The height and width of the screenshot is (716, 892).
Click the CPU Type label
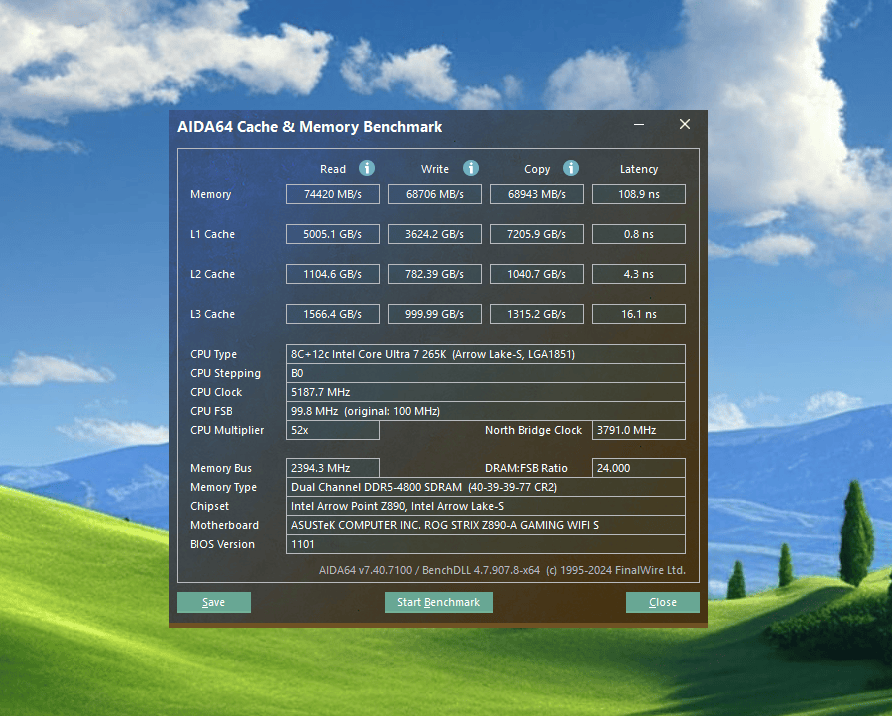coord(213,354)
